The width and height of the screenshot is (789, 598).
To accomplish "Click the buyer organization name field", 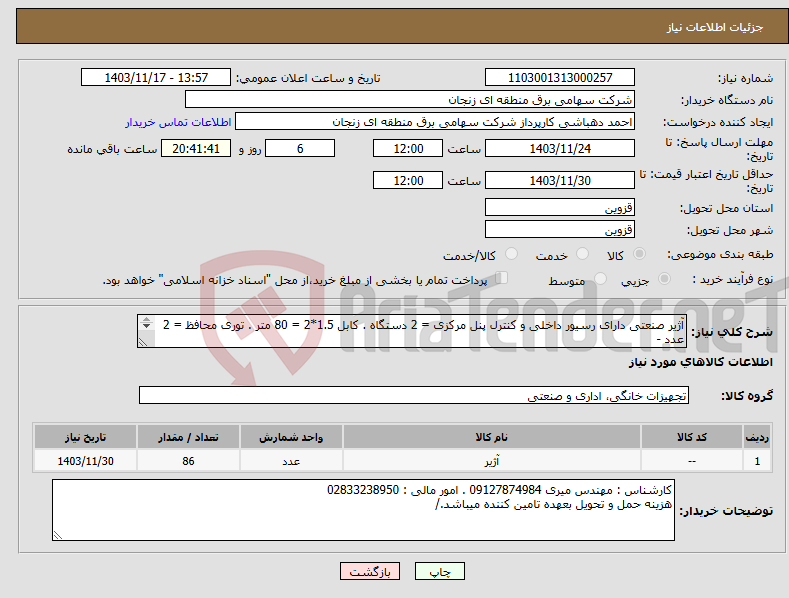I will coord(410,100).
